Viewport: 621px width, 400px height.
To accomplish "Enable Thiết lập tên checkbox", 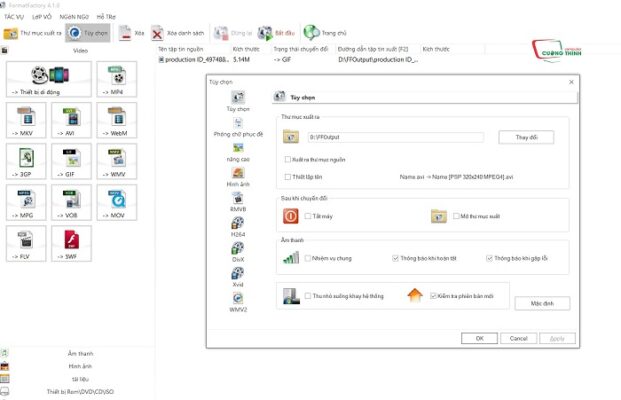I will tap(288, 177).
